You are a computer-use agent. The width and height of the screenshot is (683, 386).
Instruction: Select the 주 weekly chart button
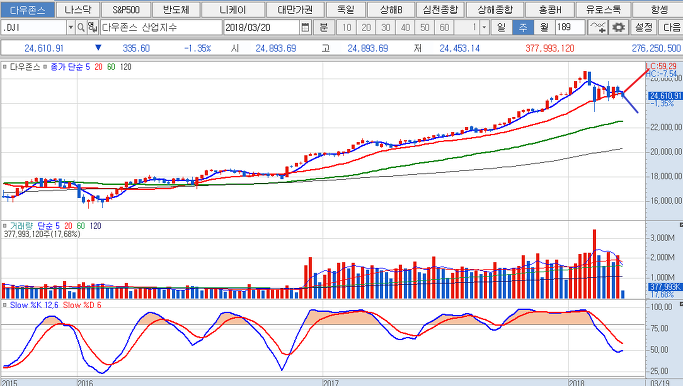523,27
